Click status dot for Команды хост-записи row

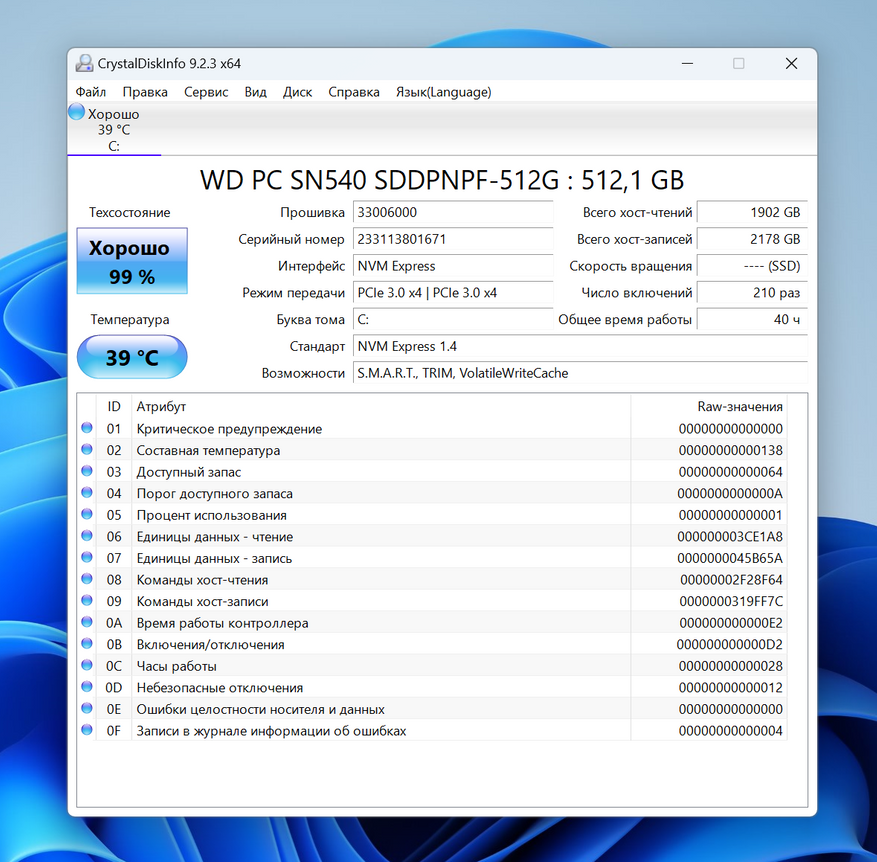[87, 600]
